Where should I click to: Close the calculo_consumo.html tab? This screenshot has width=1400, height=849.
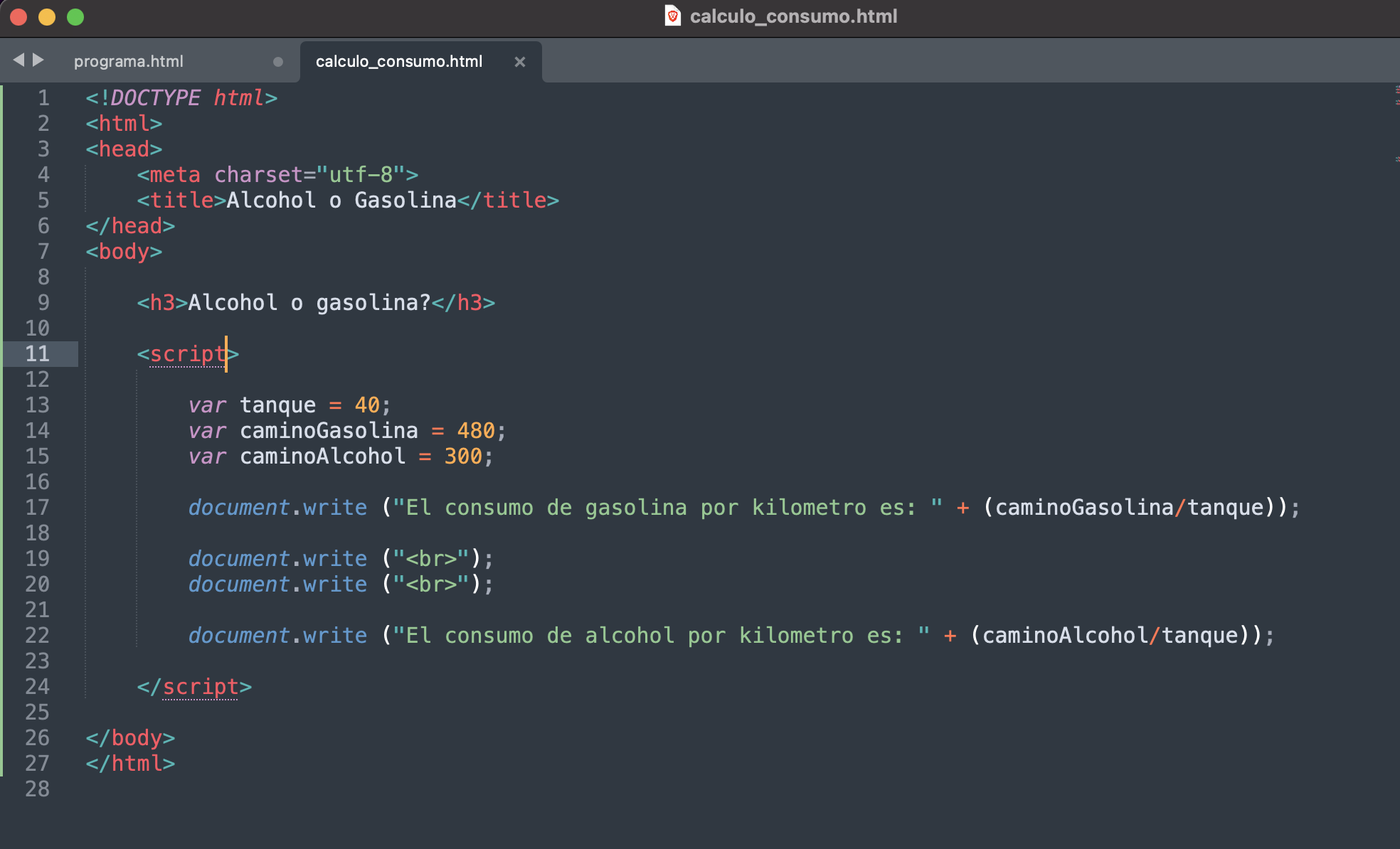point(520,62)
